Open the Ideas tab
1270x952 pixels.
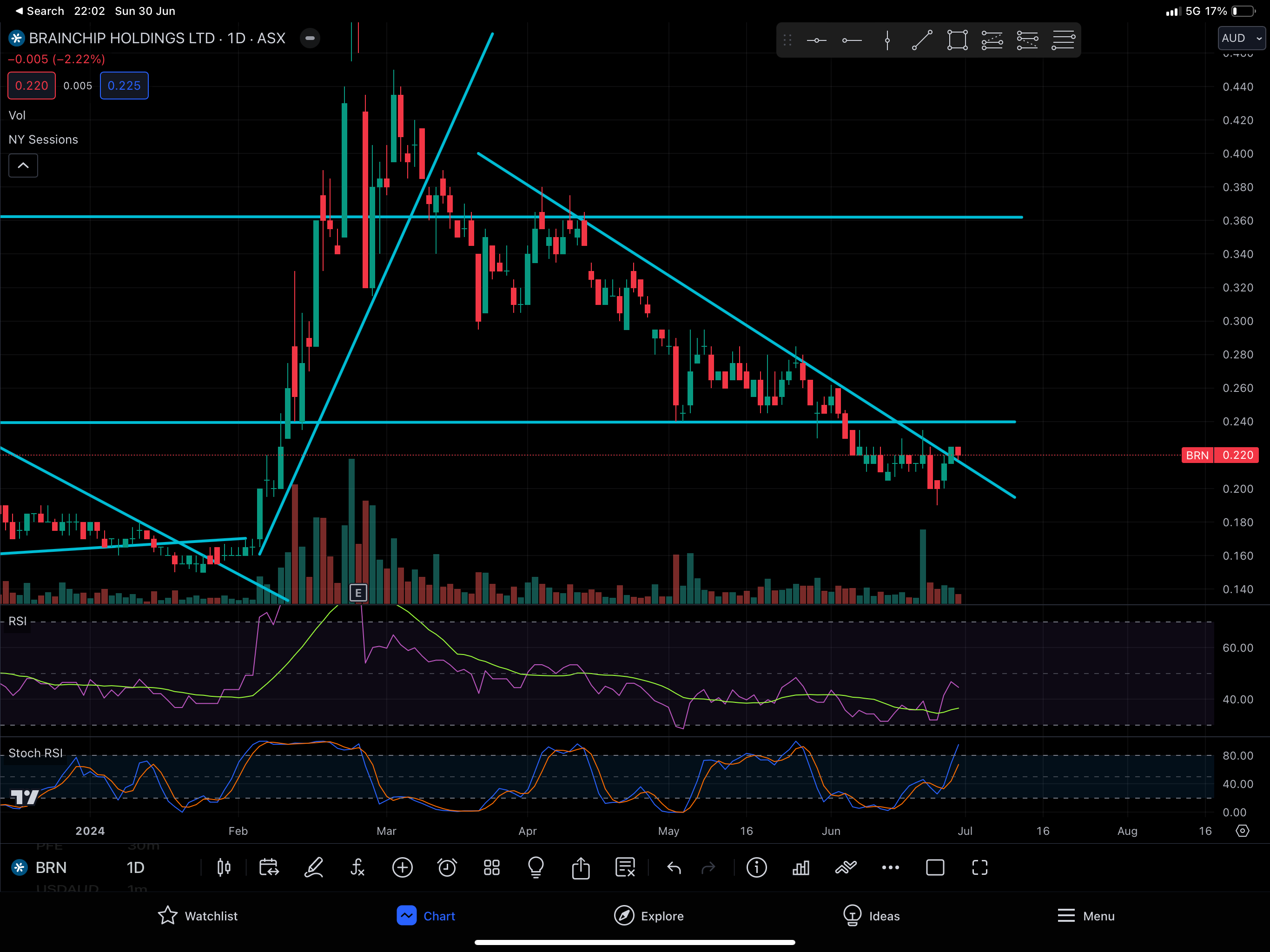point(871,915)
